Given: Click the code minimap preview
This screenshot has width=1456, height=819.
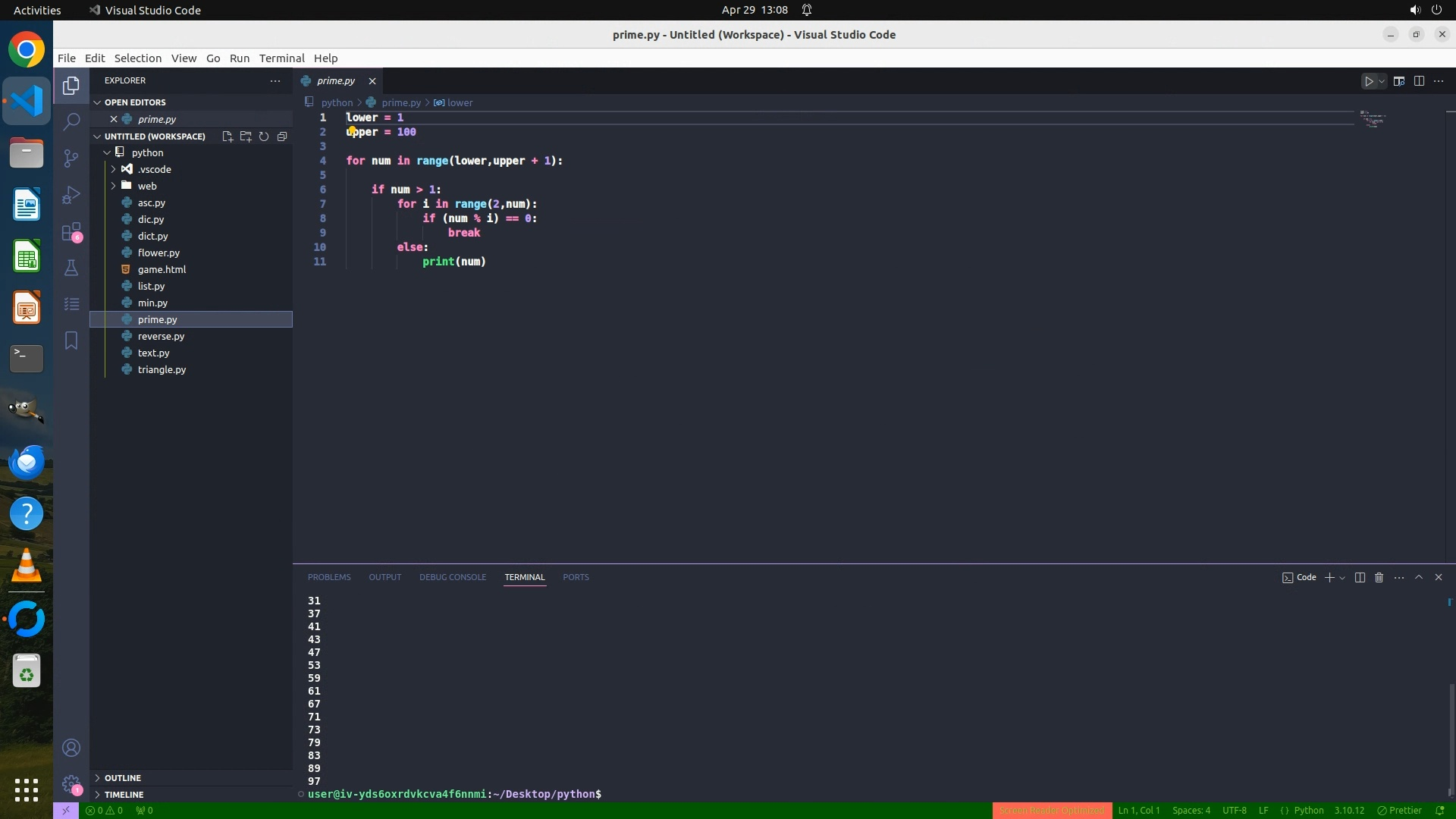Looking at the screenshot, I should coord(1373,120).
